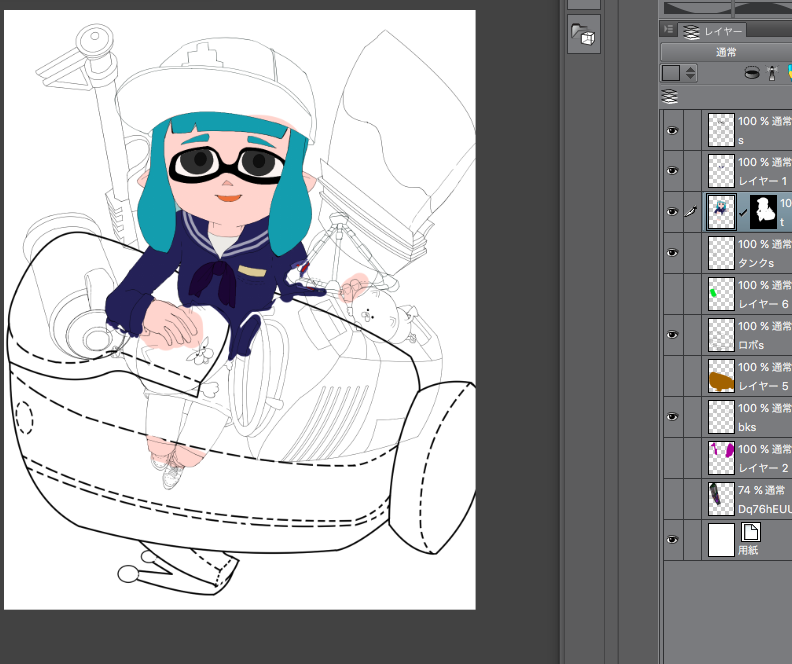Toggle visibility of タンクs layer
The image size is (792, 664).
click(x=672, y=253)
